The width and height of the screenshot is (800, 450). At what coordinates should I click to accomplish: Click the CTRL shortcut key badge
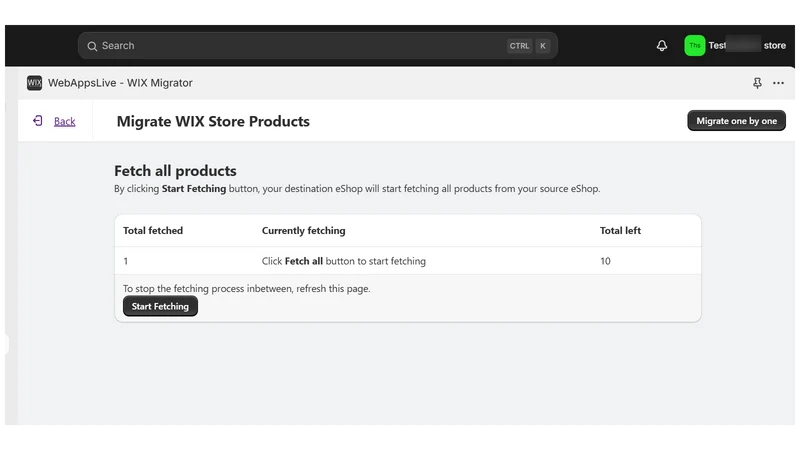coord(519,46)
